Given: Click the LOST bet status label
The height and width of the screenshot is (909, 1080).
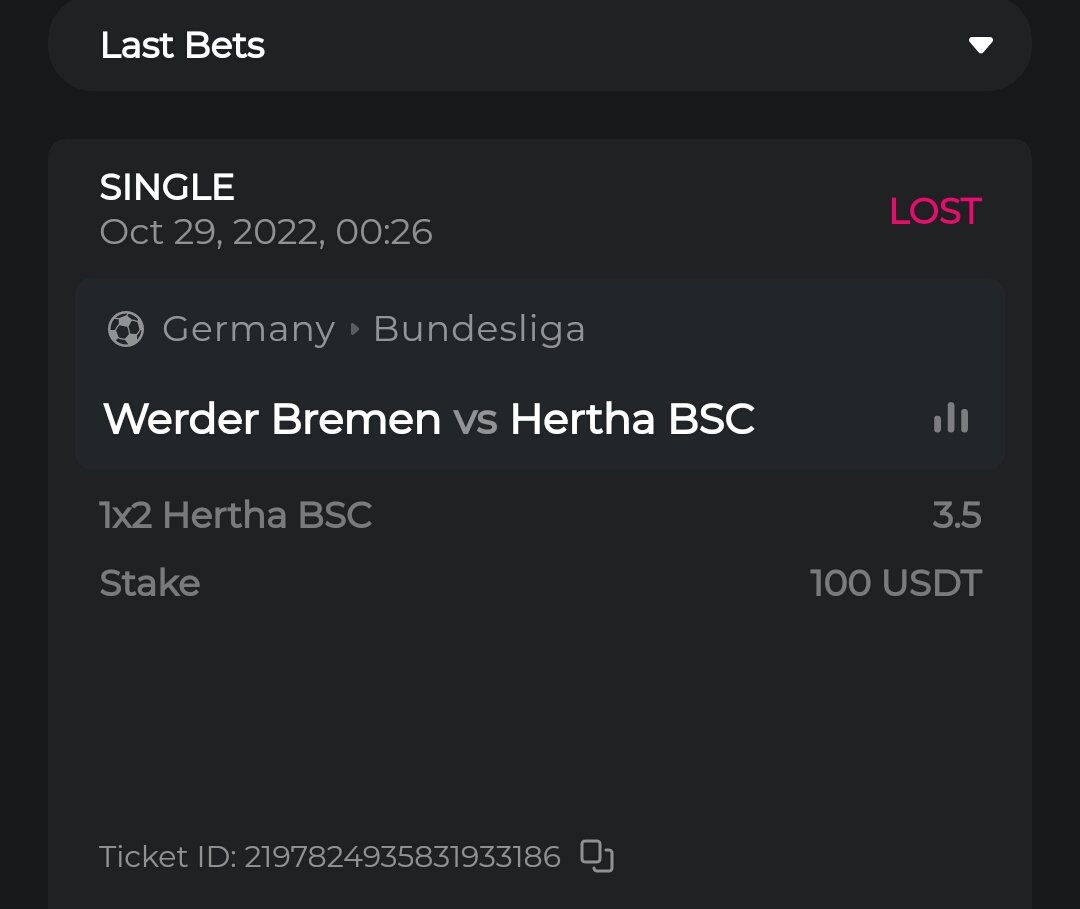Looking at the screenshot, I should [935, 211].
